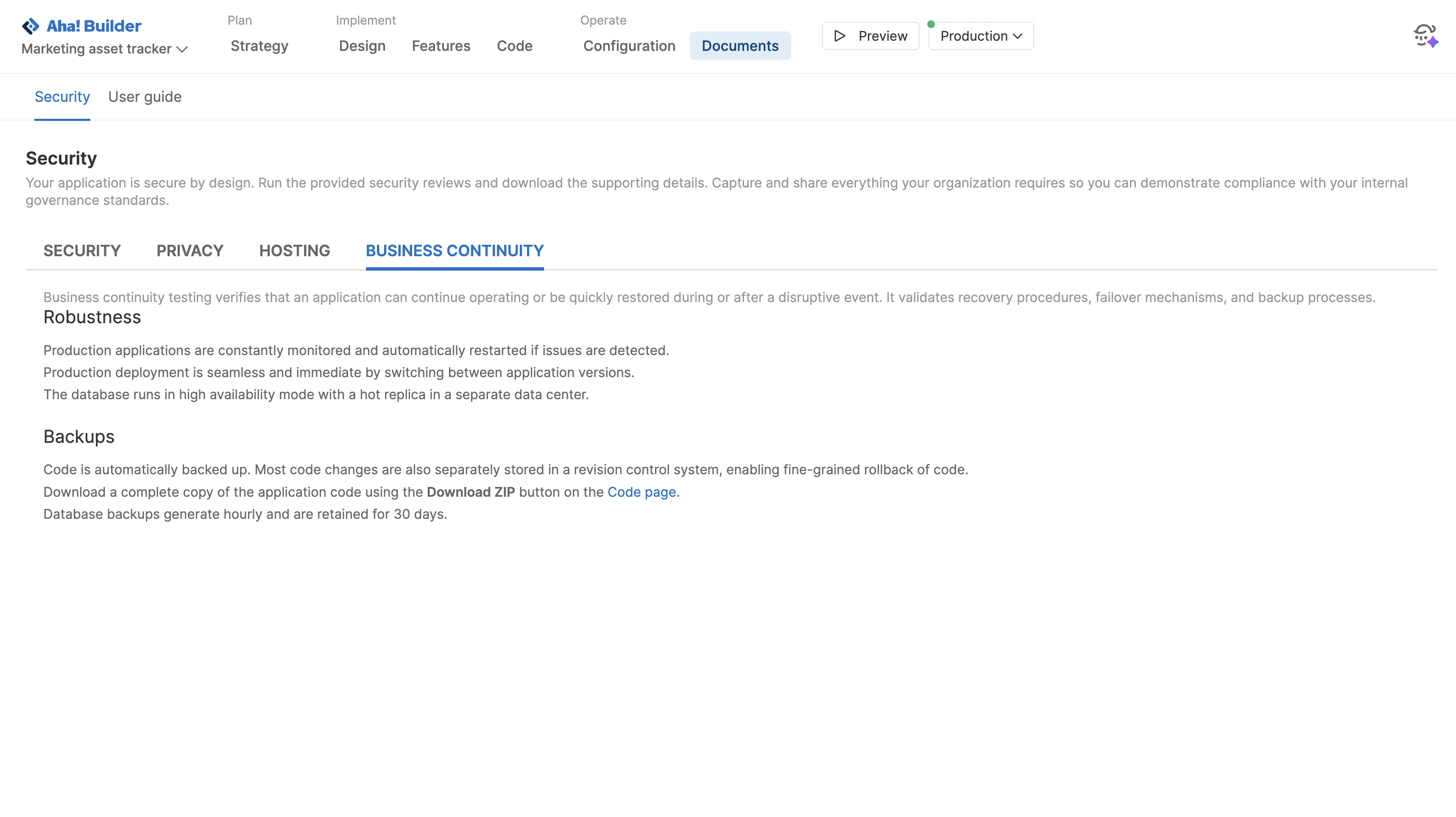The image size is (1456, 817).
Task: Switch to the Configuration page
Action: 629,46
